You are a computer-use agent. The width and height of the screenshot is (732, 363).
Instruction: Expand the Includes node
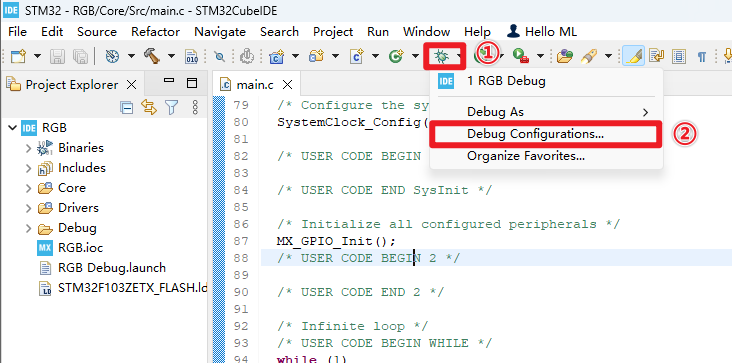pyautogui.click(x=28, y=168)
